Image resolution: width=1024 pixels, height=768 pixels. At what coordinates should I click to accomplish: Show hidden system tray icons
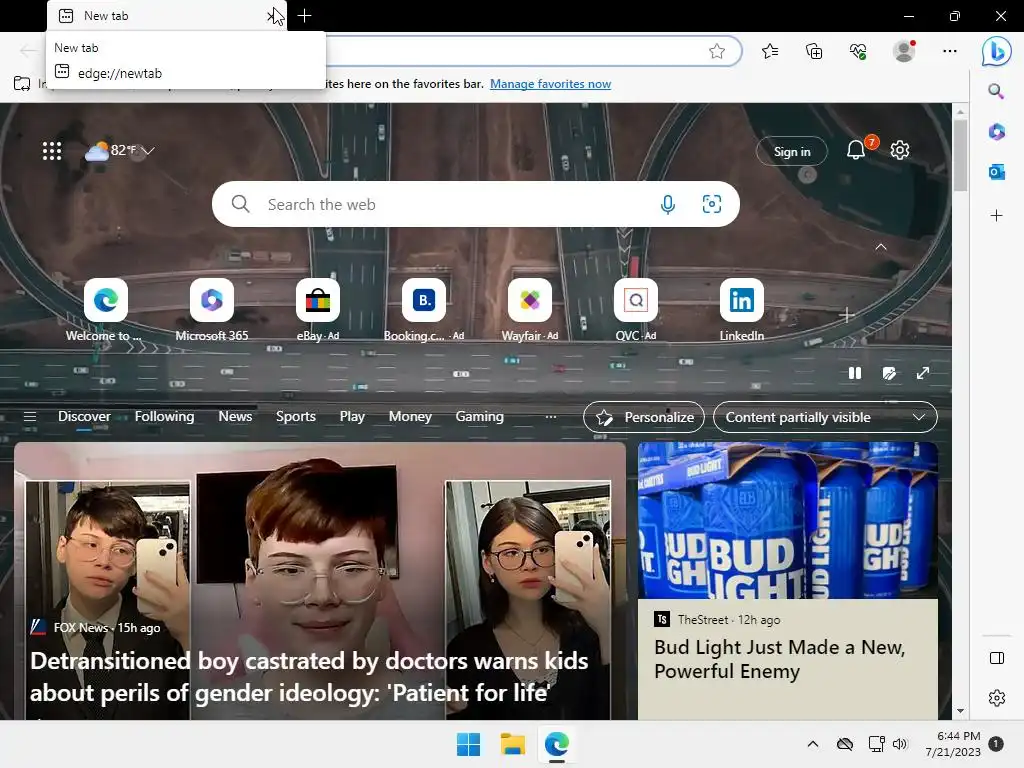pyautogui.click(x=812, y=744)
